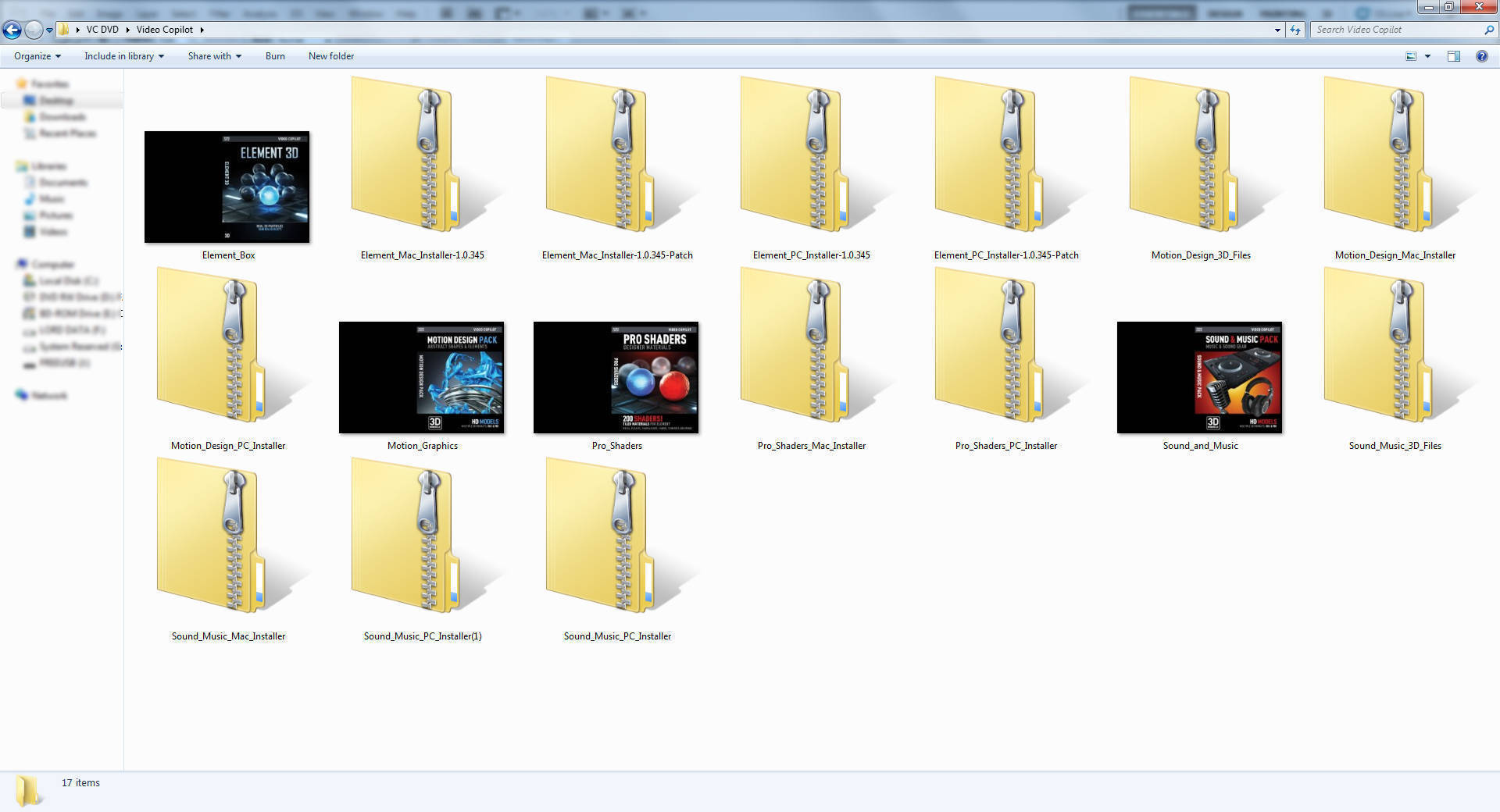Click the Change your view icon
This screenshot has height=812, width=1500.
click(x=1411, y=56)
